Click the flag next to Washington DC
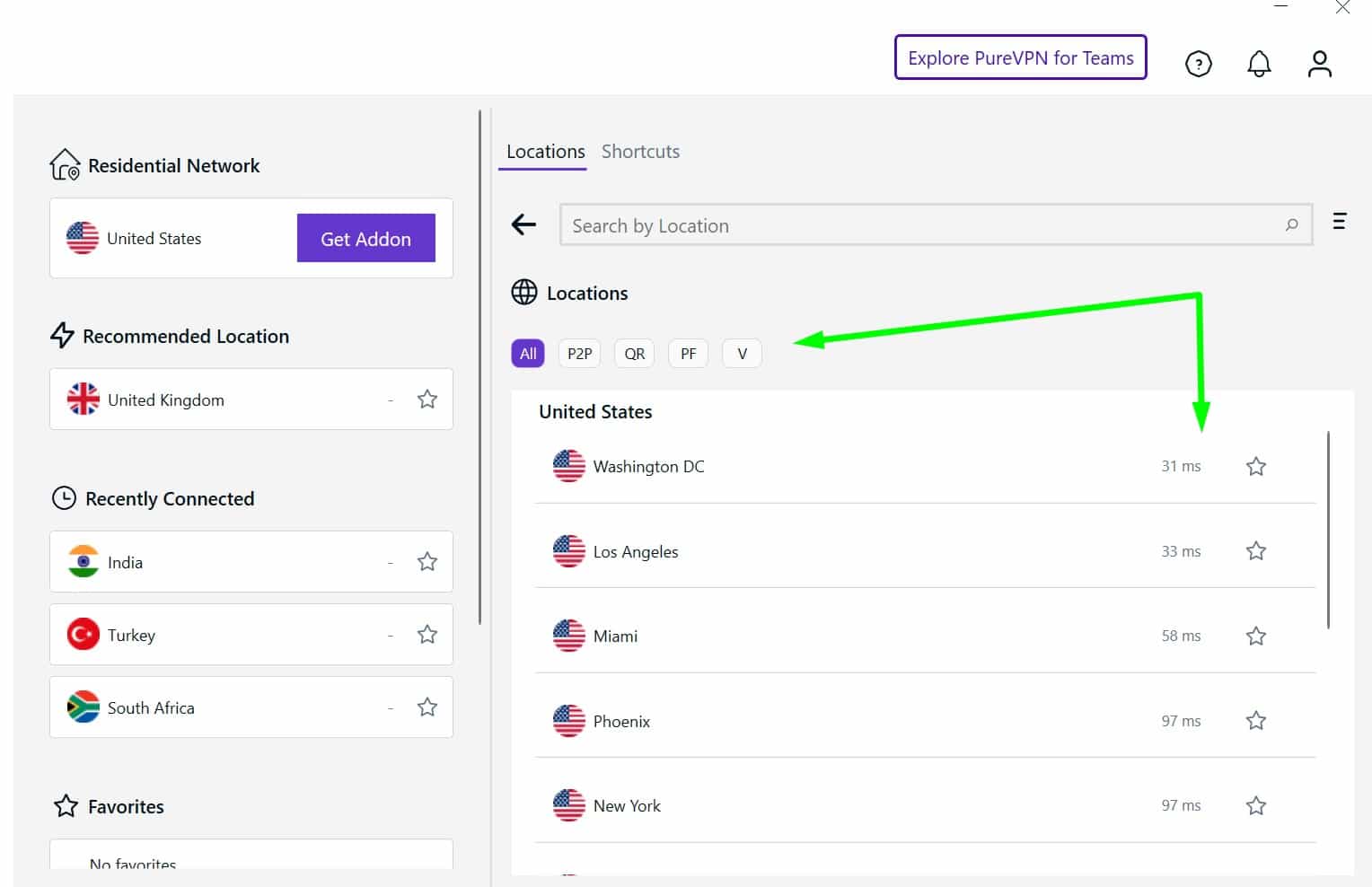The height and width of the screenshot is (887, 1372). tap(569, 466)
